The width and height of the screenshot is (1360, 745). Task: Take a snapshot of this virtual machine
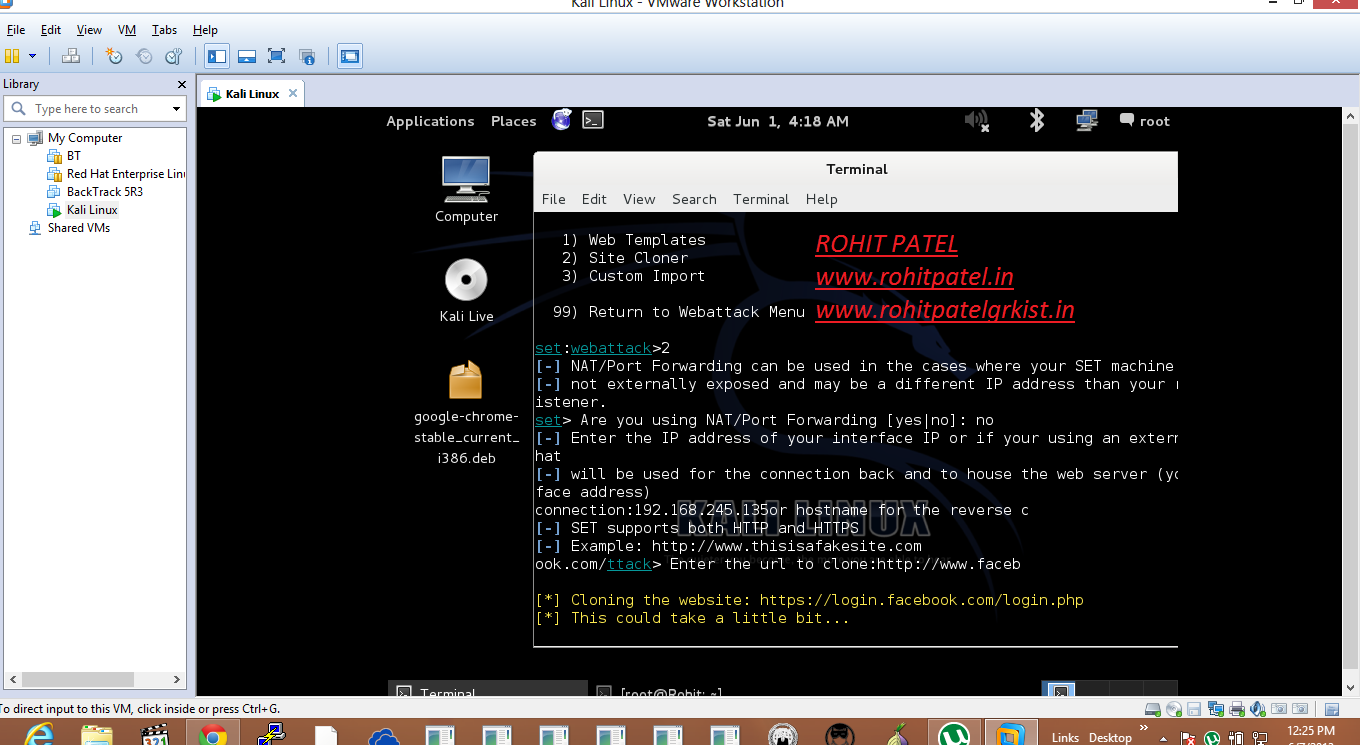click(114, 56)
